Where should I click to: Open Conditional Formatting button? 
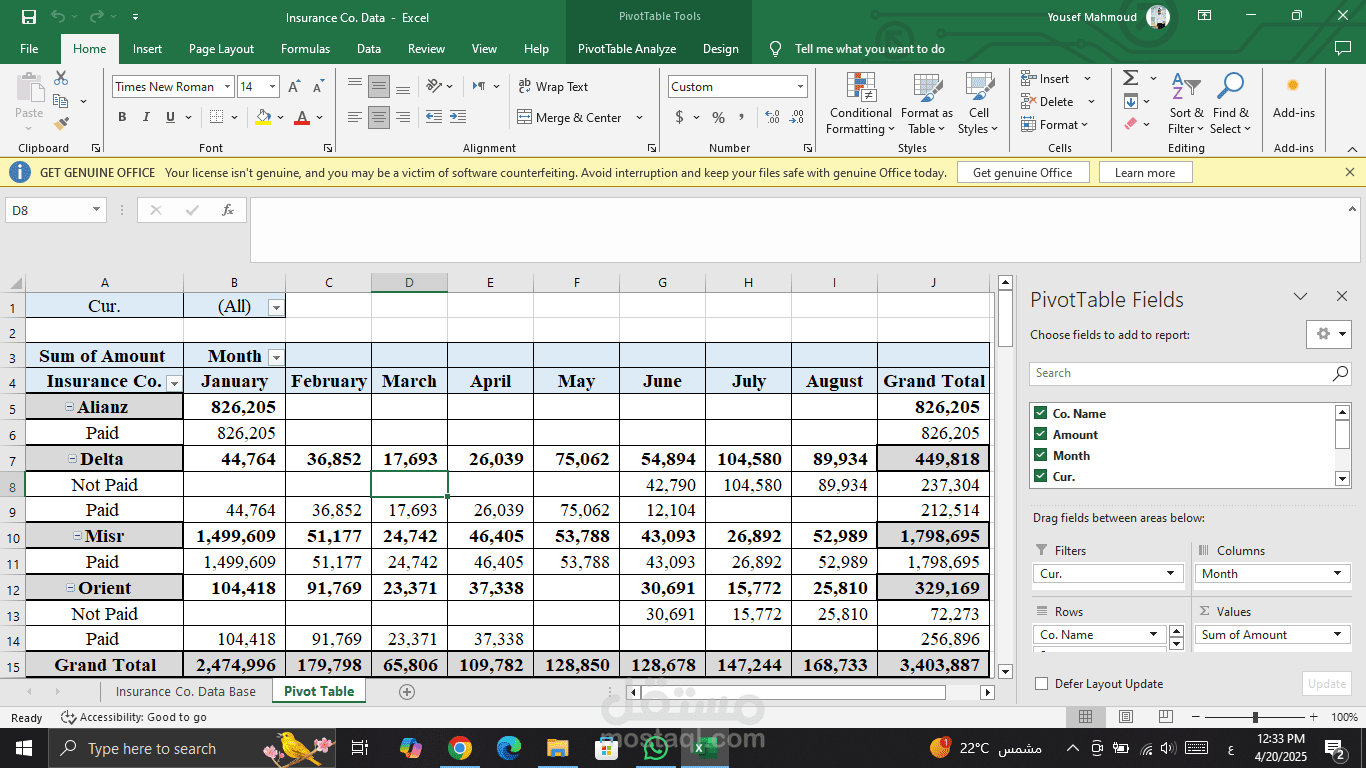[x=860, y=103]
